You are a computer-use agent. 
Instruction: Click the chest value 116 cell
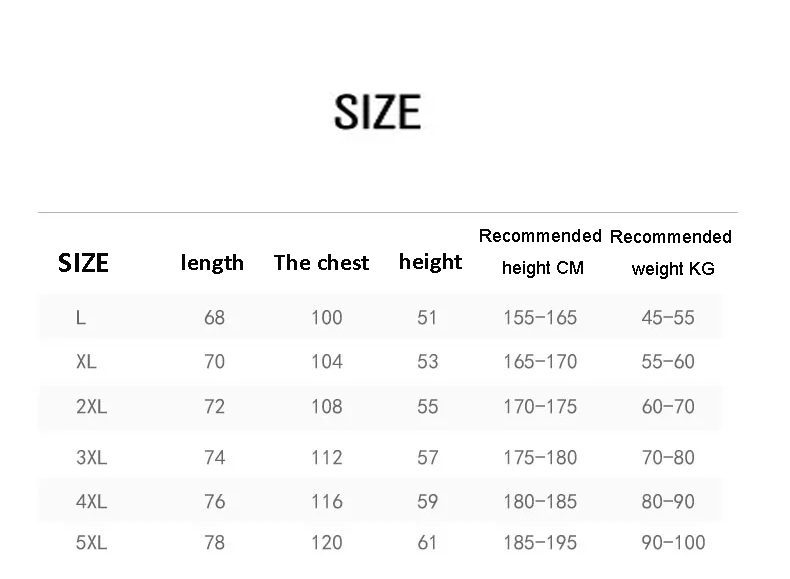click(326, 502)
